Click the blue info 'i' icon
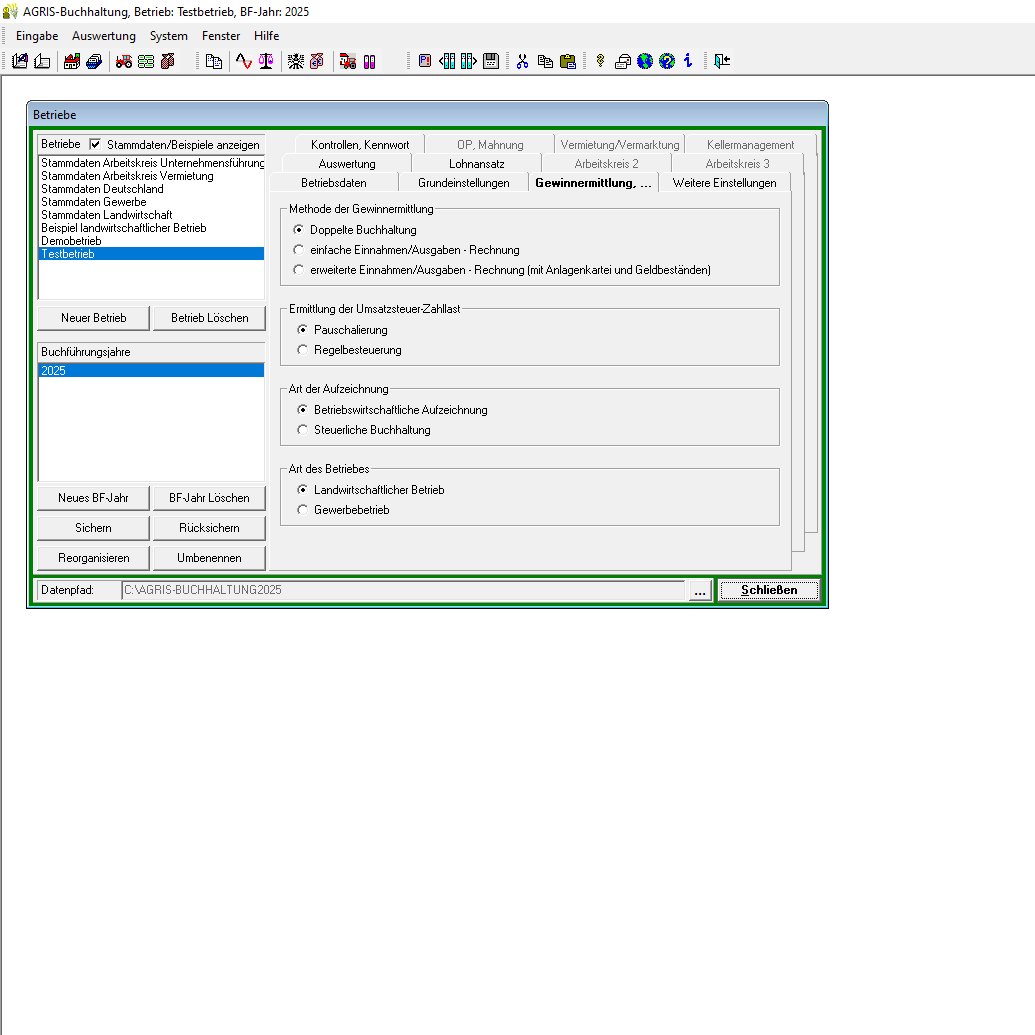Screen dimensions: 1035x1035 [688, 61]
